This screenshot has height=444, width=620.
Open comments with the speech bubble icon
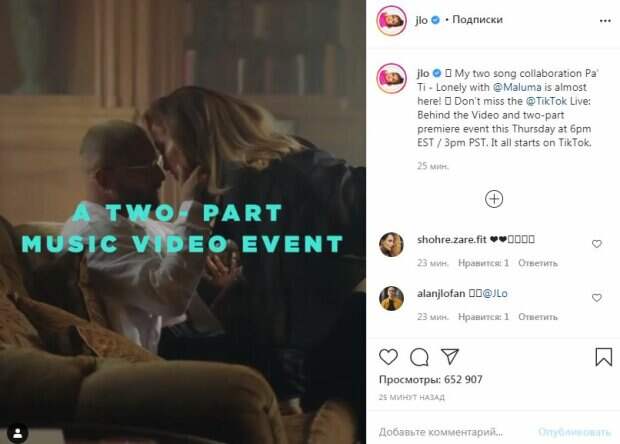(419, 357)
